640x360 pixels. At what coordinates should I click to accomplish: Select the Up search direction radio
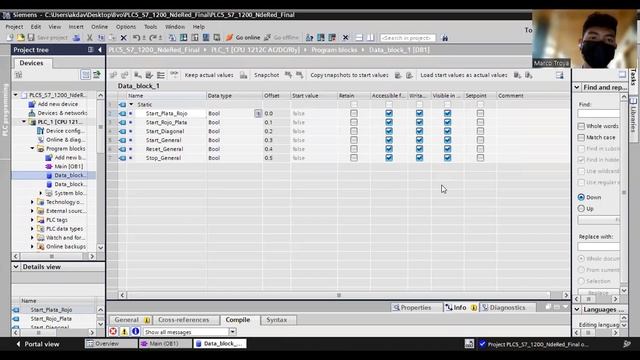[581, 209]
